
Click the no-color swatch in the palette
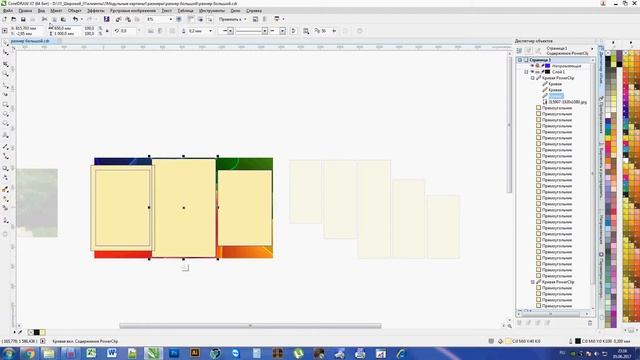click(x=608, y=53)
